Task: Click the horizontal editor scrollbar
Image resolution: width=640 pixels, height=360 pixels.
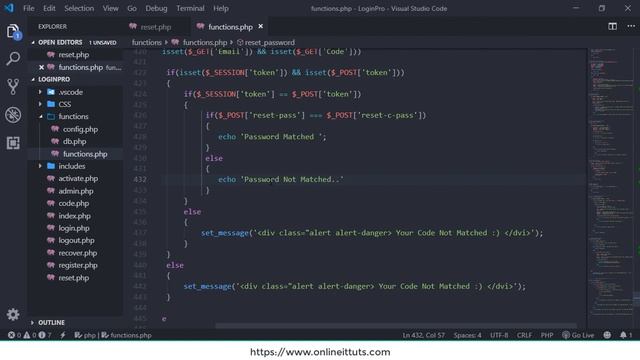Action: (x=396, y=326)
